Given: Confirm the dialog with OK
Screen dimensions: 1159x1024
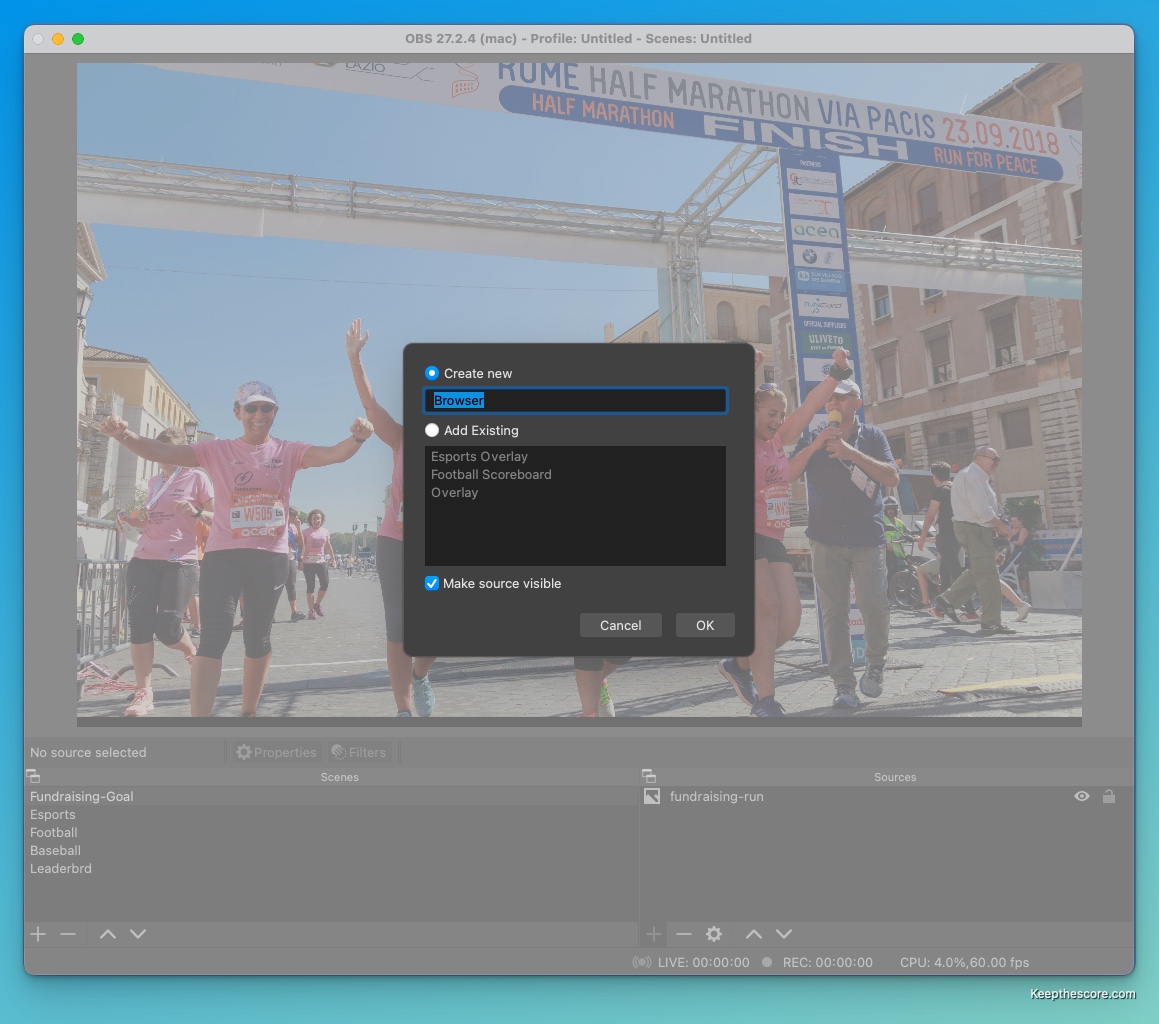Looking at the screenshot, I should [x=704, y=625].
